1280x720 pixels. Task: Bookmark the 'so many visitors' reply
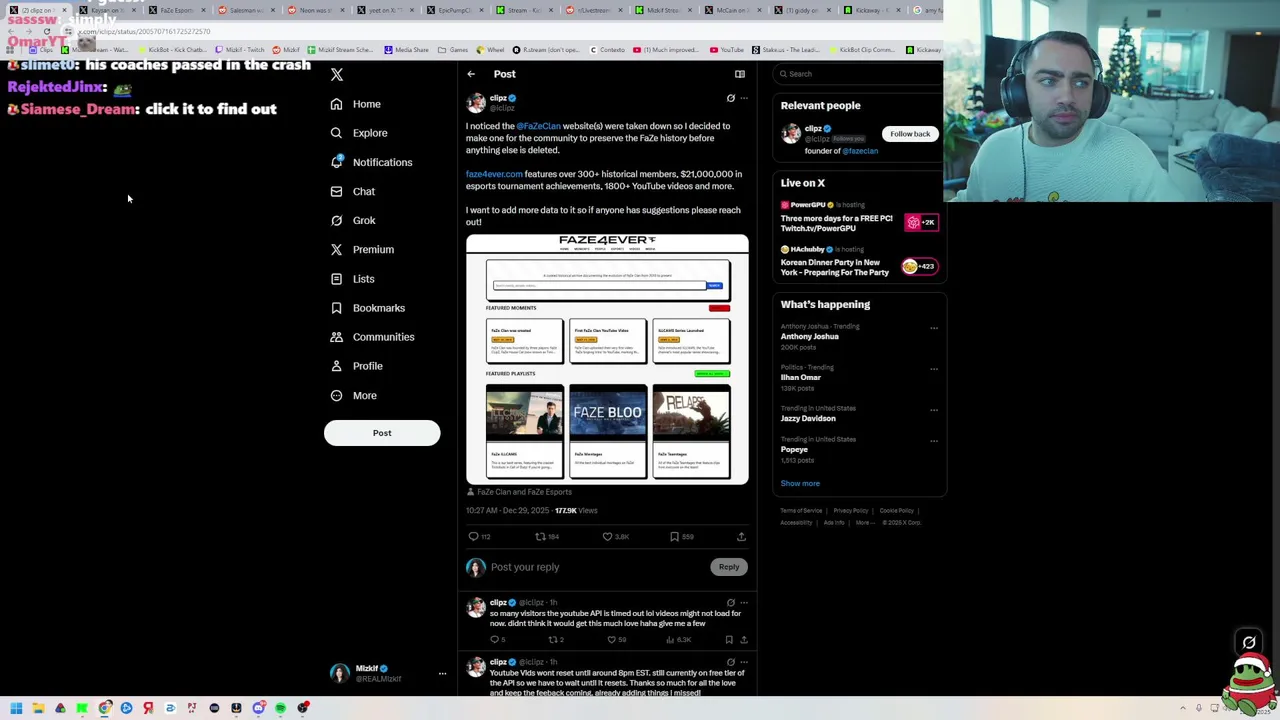click(729, 640)
